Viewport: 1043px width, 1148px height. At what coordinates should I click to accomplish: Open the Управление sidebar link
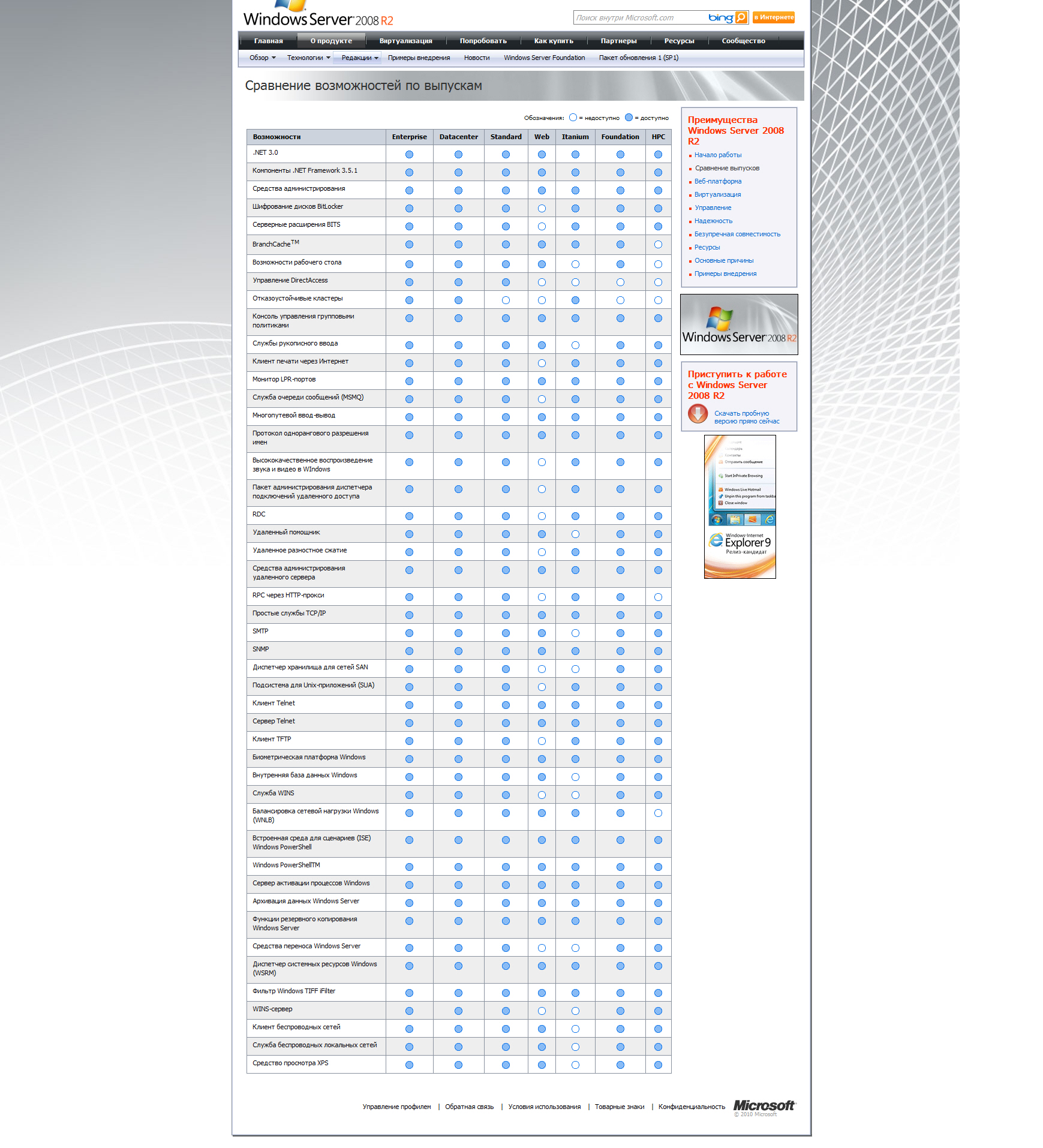(713, 208)
